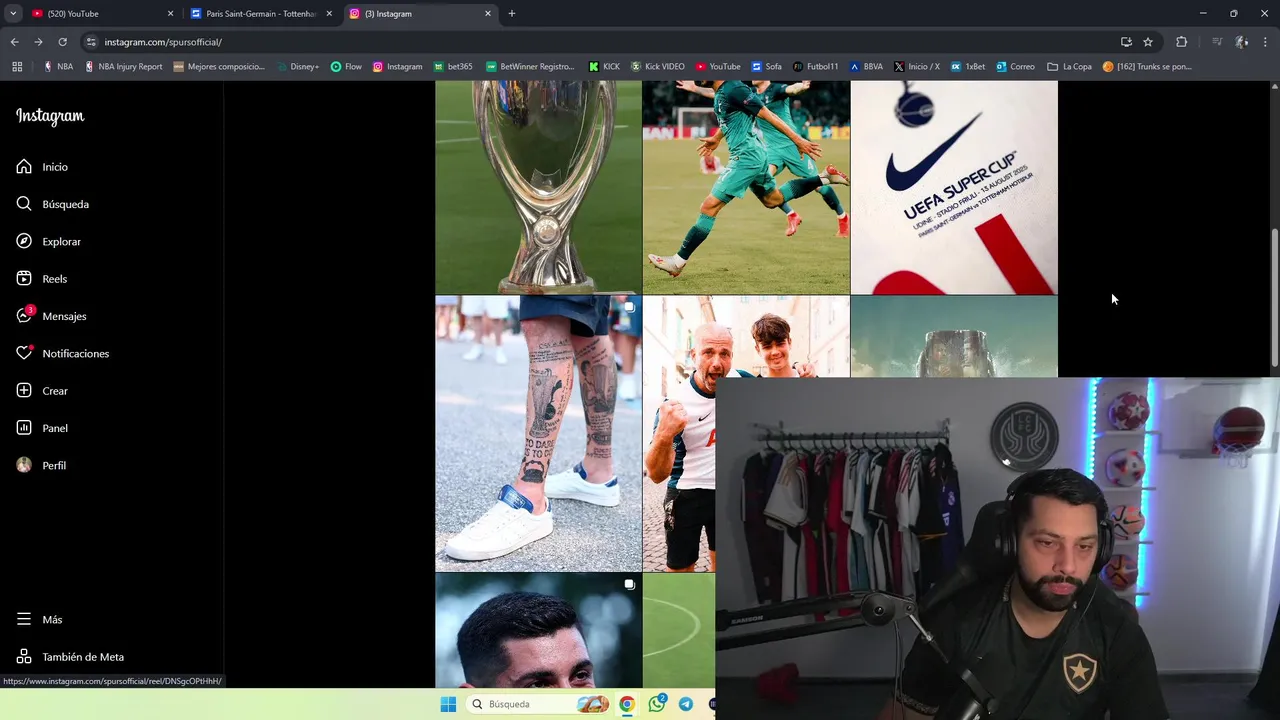The width and height of the screenshot is (1280, 720).
Task: Click the Crear new post option
Action: click(x=42, y=391)
